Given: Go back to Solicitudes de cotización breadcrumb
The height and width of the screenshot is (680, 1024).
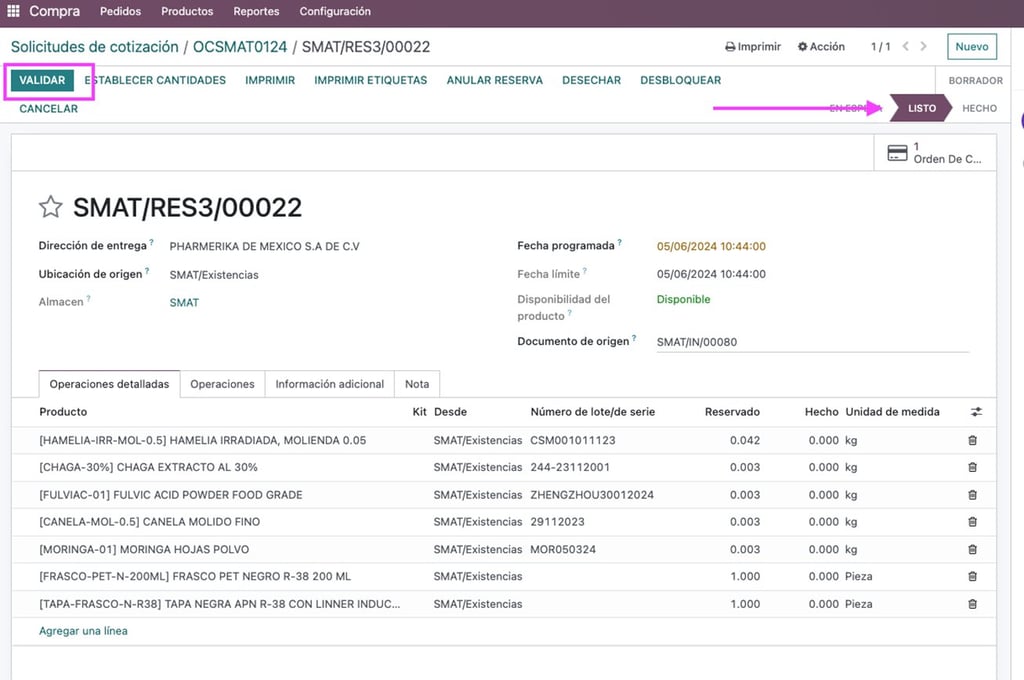Looking at the screenshot, I should click(95, 47).
